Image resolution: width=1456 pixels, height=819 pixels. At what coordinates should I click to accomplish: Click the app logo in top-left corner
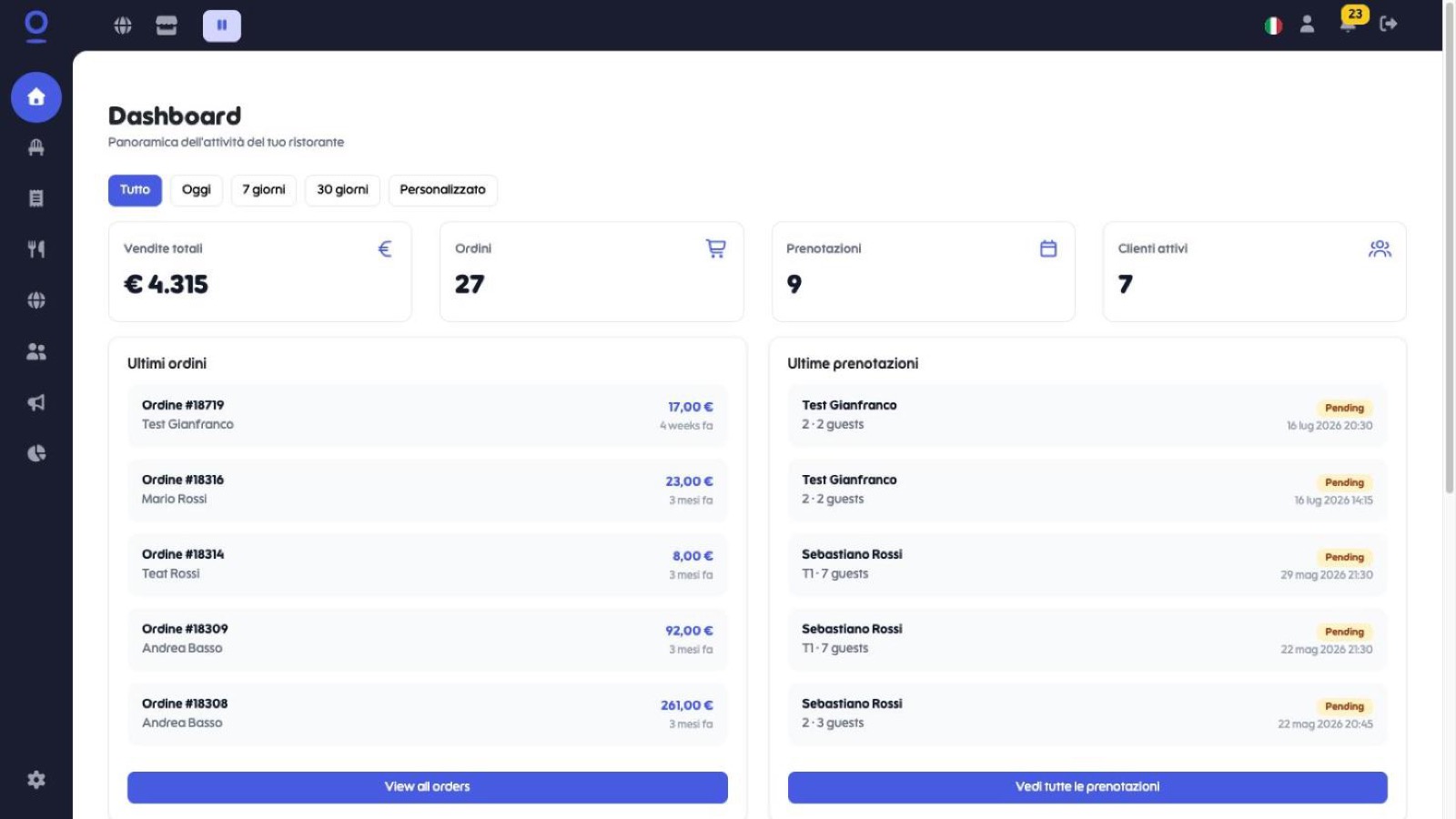coord(36,25)
